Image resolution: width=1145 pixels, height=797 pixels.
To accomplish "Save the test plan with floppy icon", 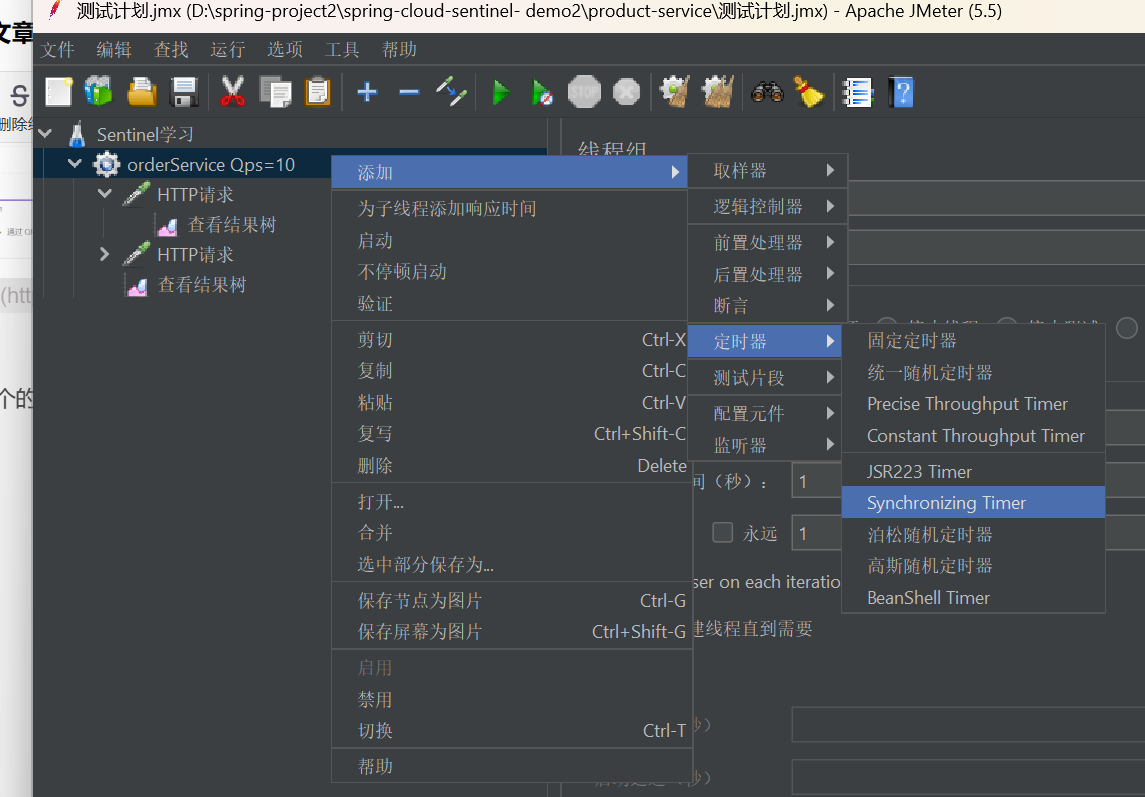I will pyautogui.click(x=184, y=93).
